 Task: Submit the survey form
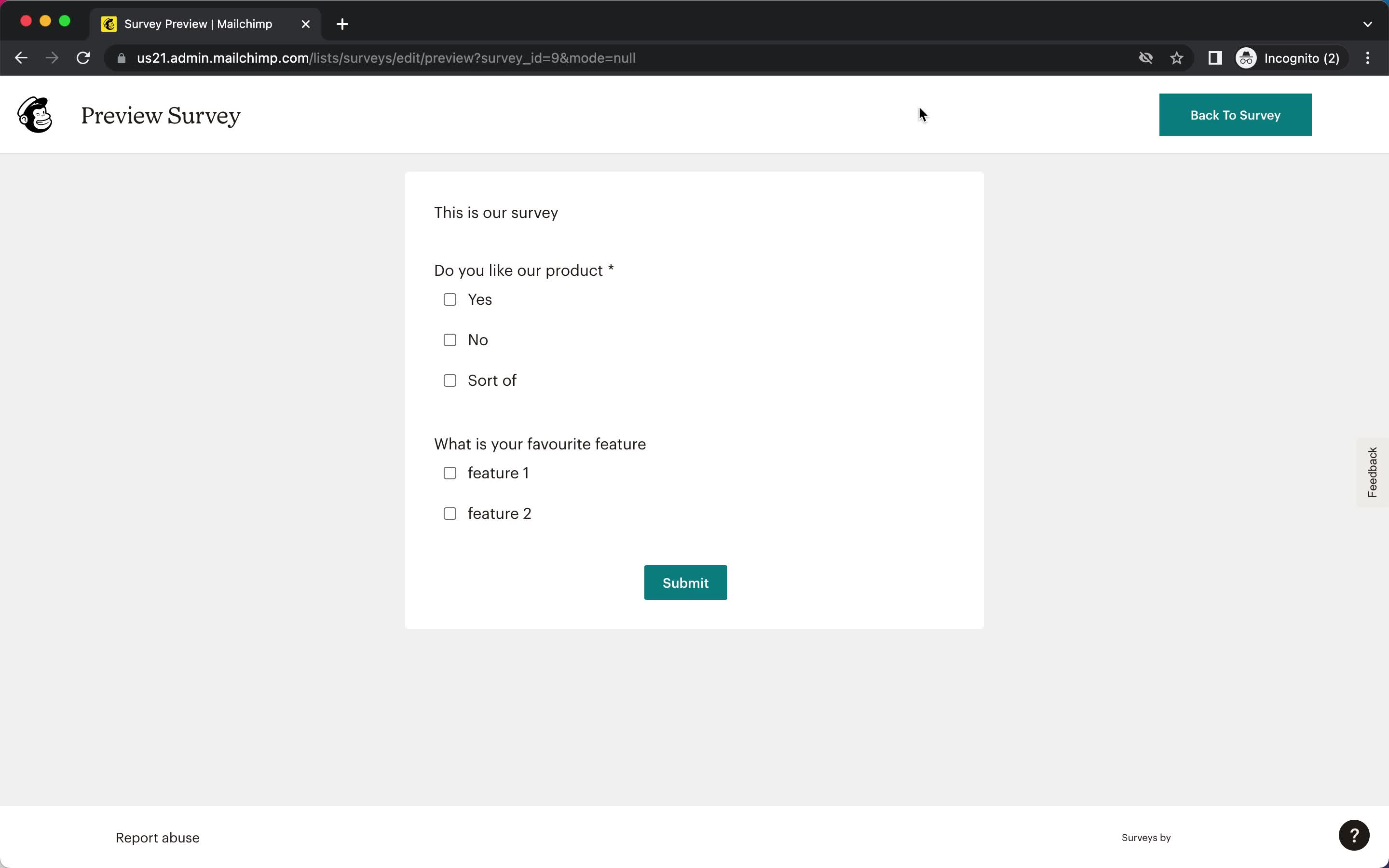pos(686,582)
